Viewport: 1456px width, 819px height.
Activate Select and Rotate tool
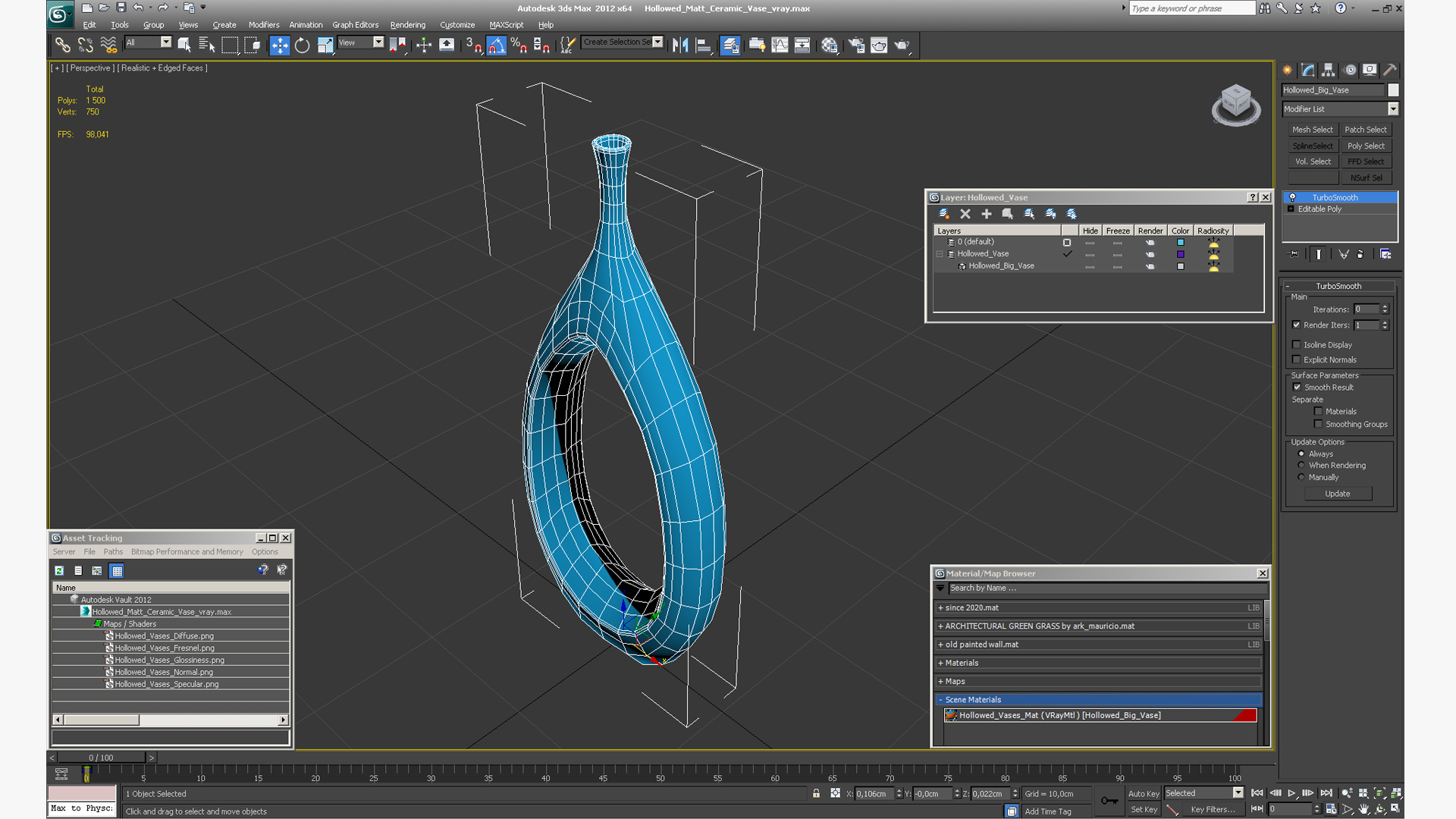[303, 45]
